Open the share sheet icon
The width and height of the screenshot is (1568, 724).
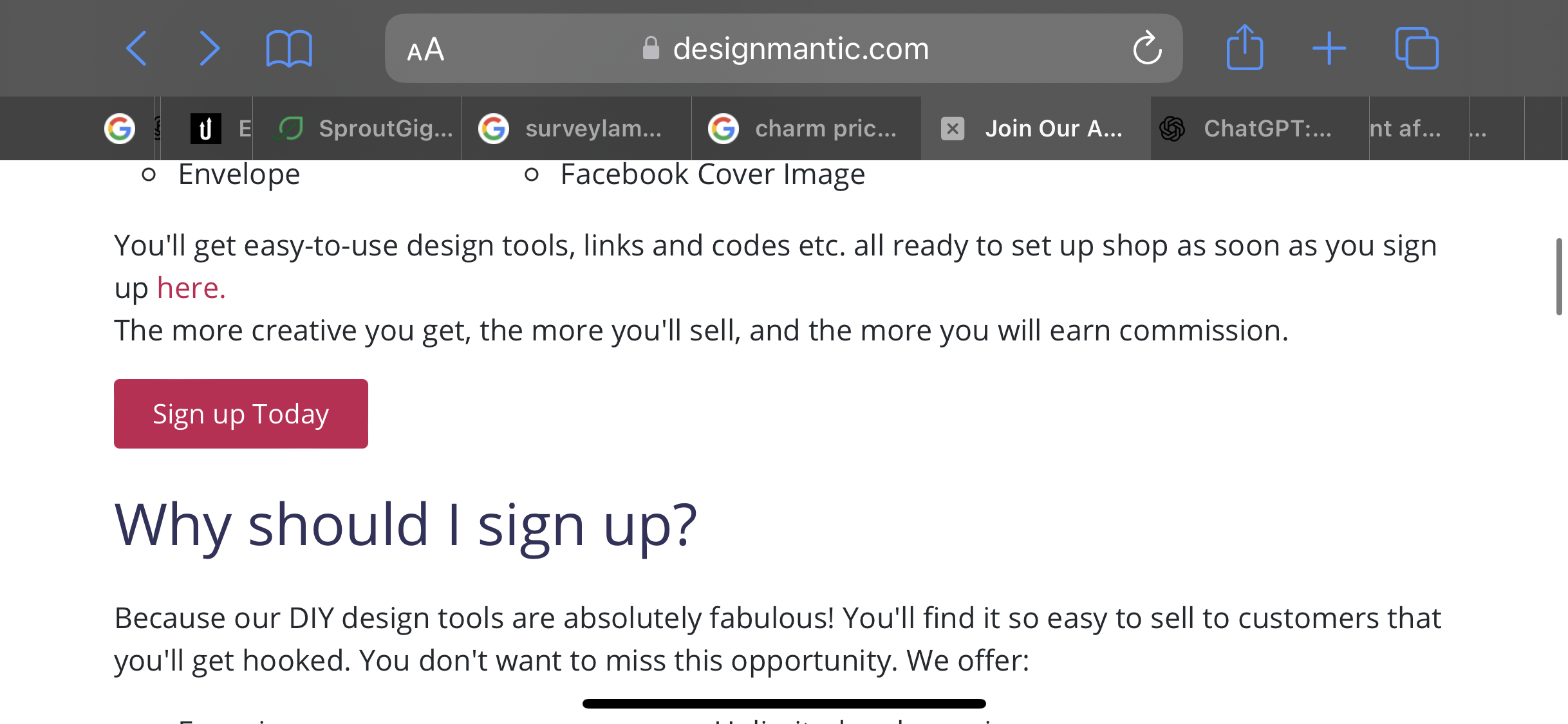pos(1245,47)
